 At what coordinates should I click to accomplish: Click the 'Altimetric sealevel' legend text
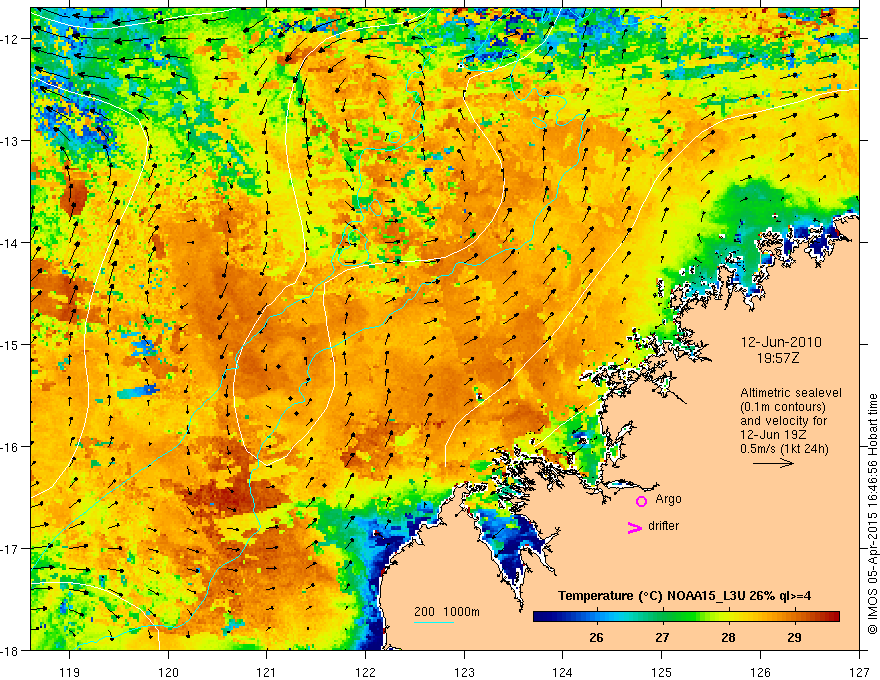pos(791,393)
